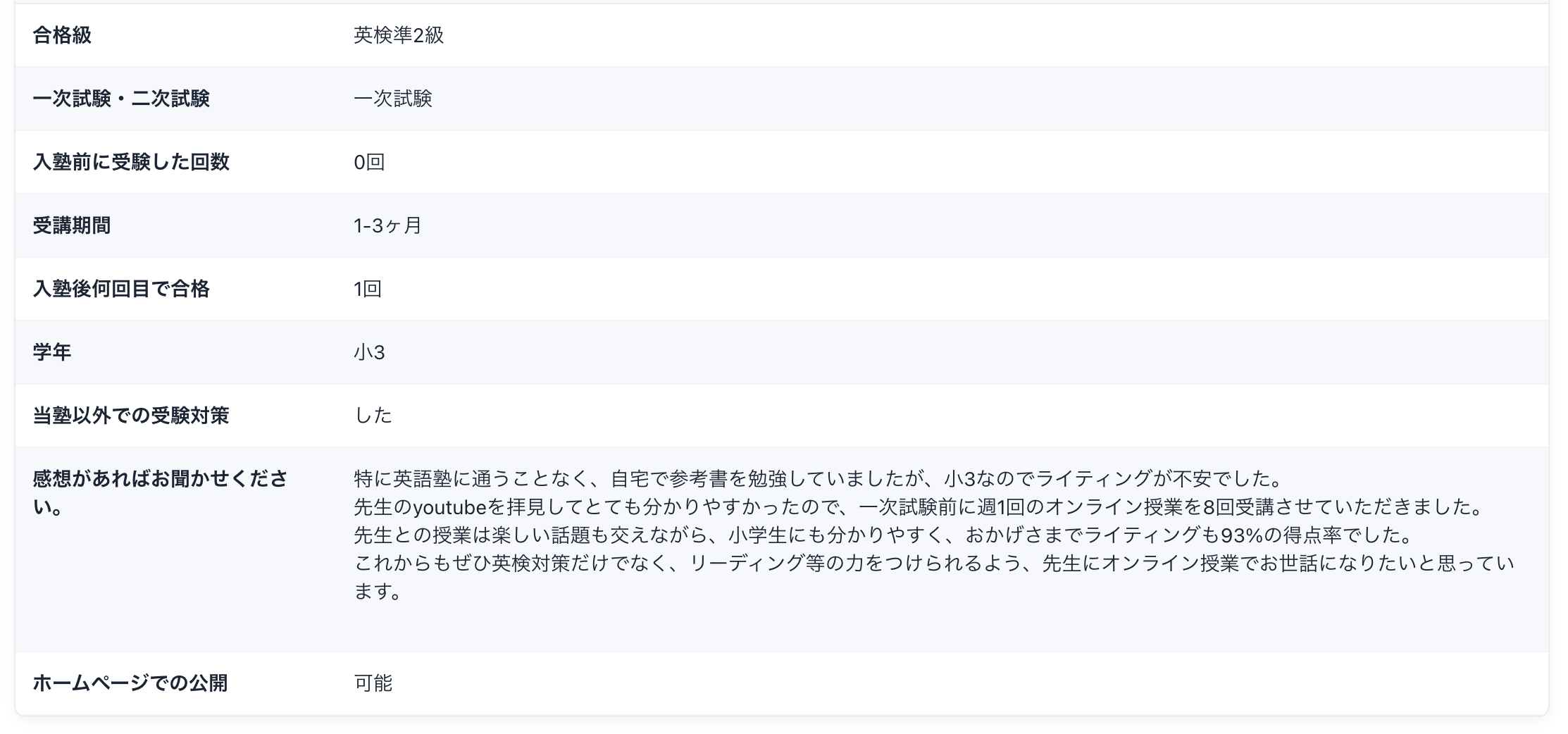
Task: Click the 入塾前に受験した回数 label
Action: click(131, 162)
